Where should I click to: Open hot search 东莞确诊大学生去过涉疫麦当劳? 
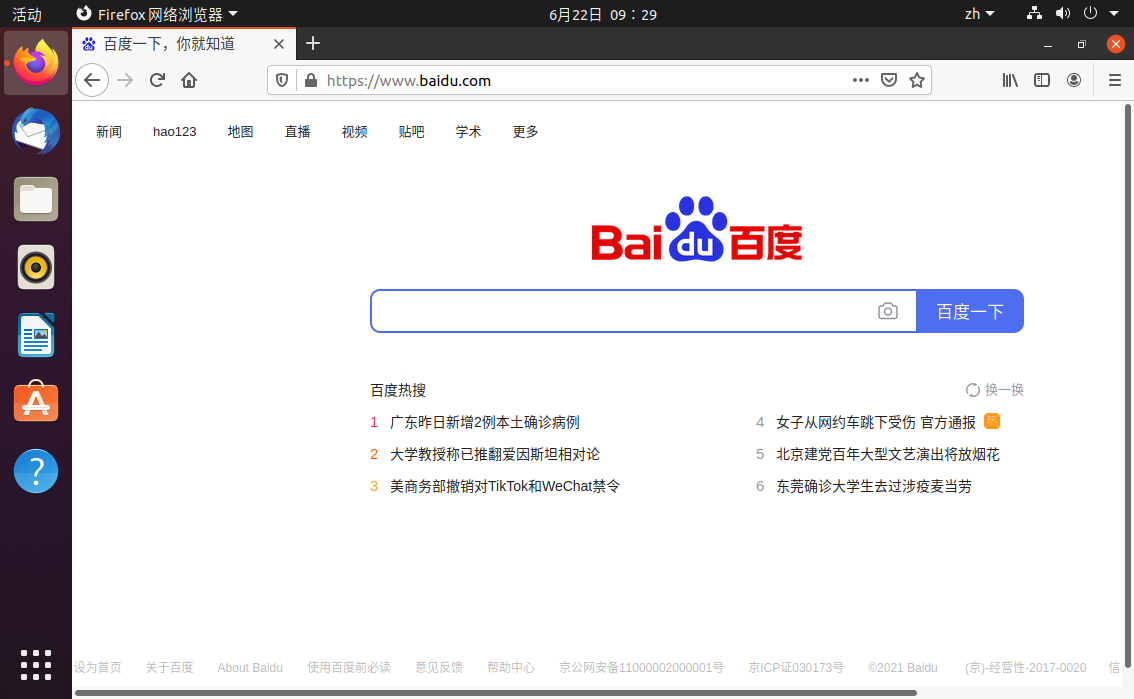(874, 486)
